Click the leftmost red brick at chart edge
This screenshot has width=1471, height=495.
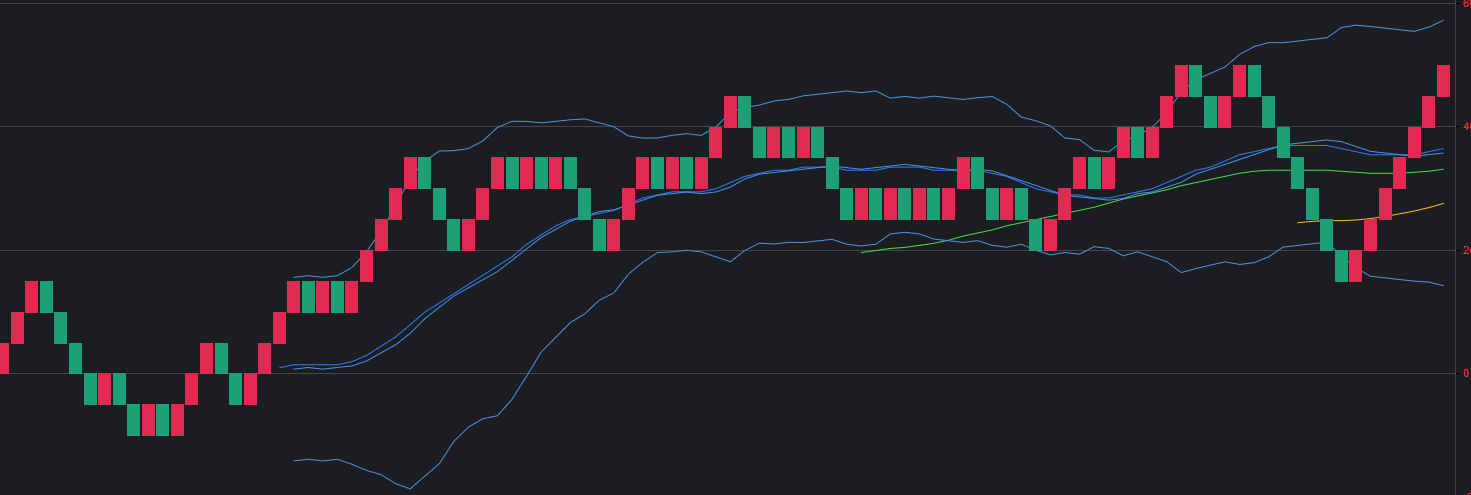pos(4,358)
